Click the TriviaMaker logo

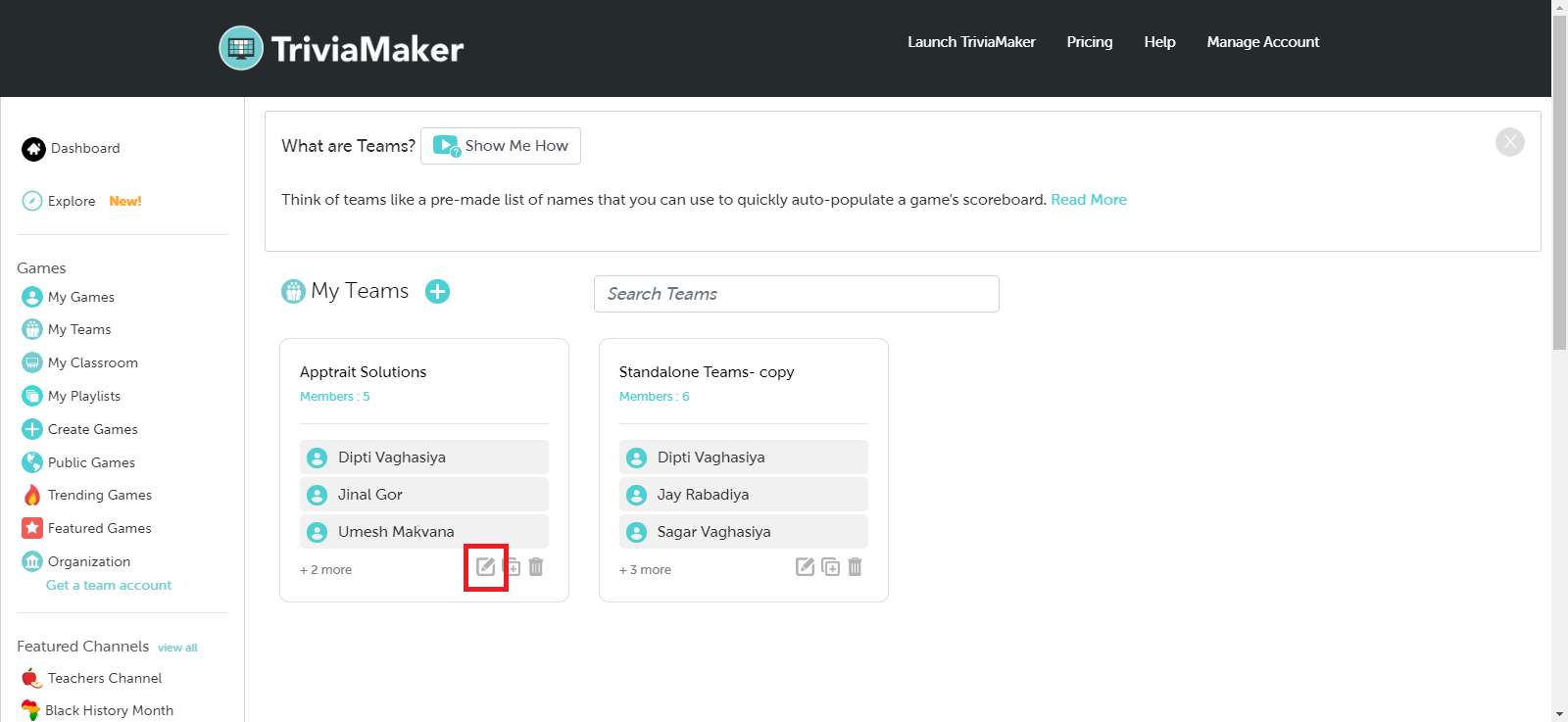point(341,48)
